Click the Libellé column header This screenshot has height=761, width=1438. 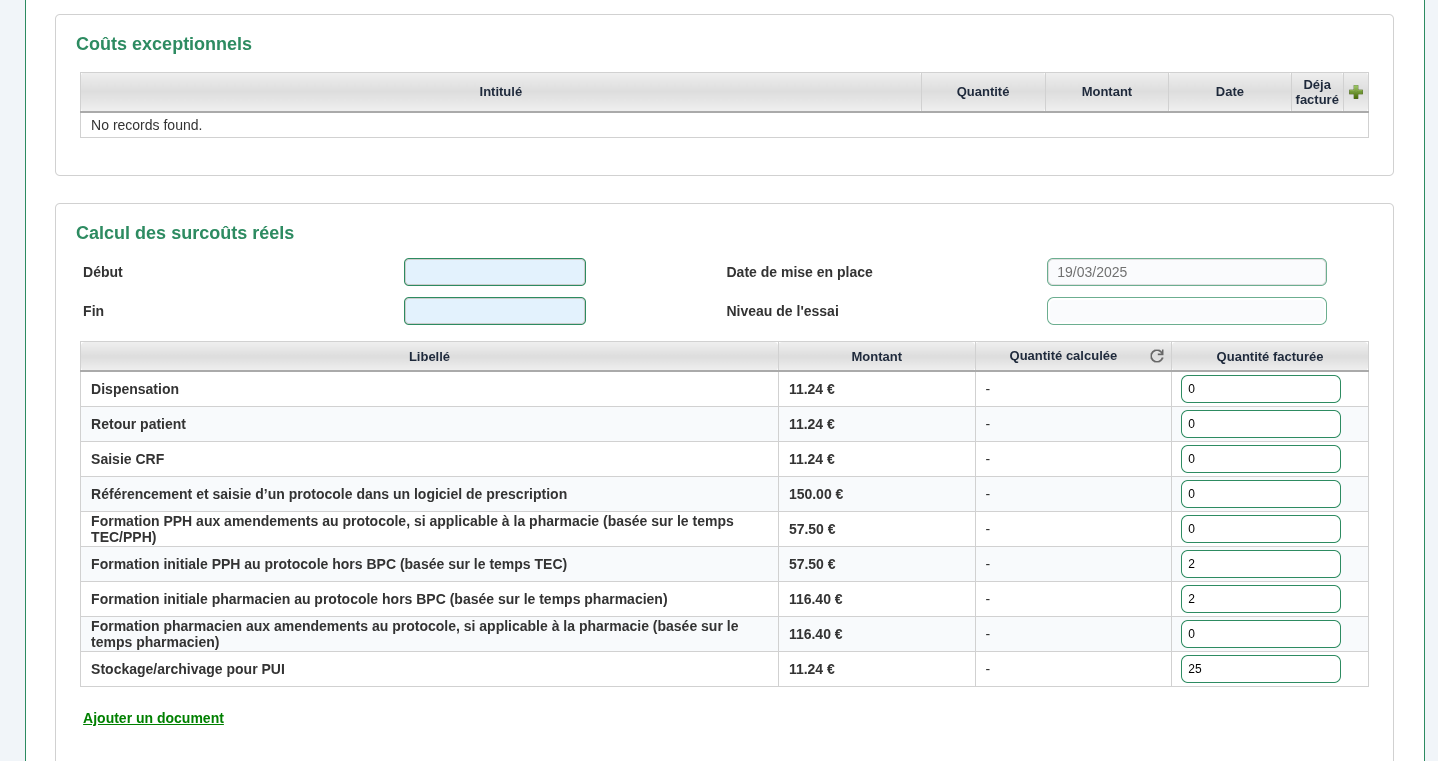pyautogui.click(x=429, y=357)
